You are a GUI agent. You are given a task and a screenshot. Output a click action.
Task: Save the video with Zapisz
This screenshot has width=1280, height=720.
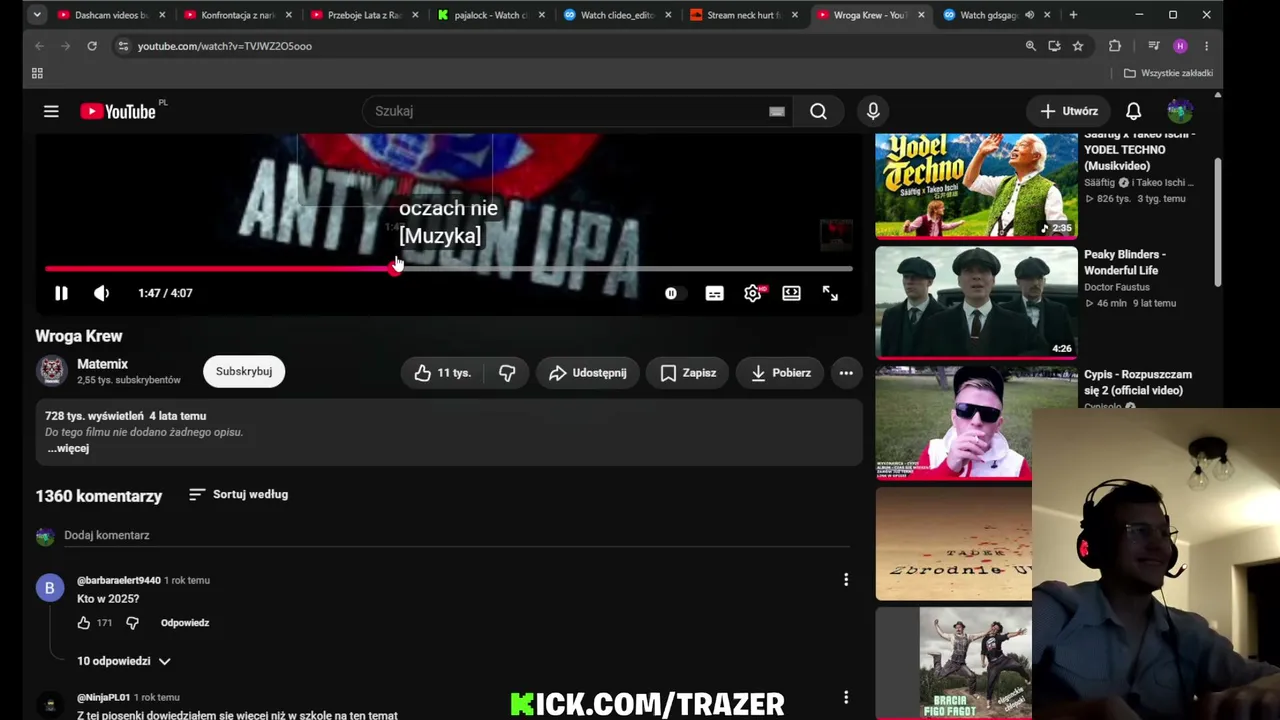click(x=688, y=373)
